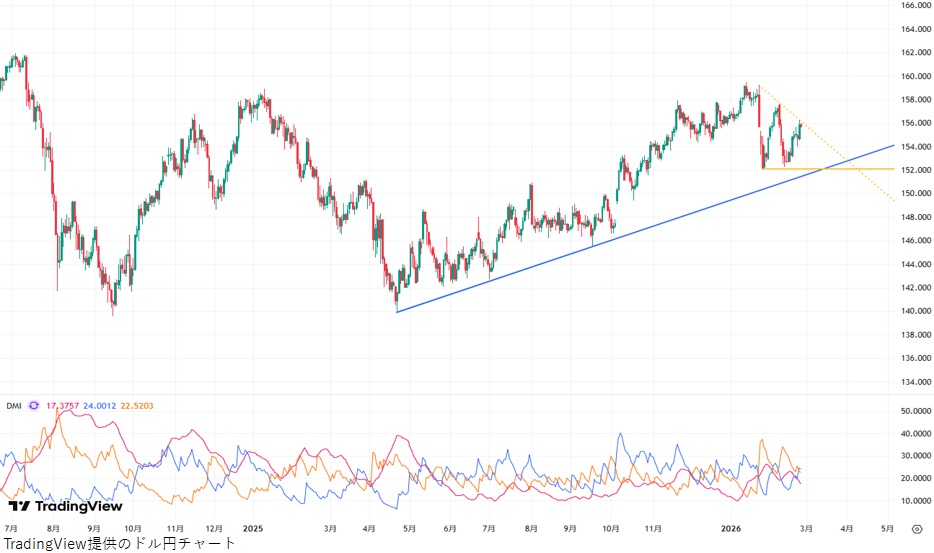Screen dimensions: 934x553
Task: Click the 12月 label on time axis
Action: pyautogui.click(x=214, y=528)
